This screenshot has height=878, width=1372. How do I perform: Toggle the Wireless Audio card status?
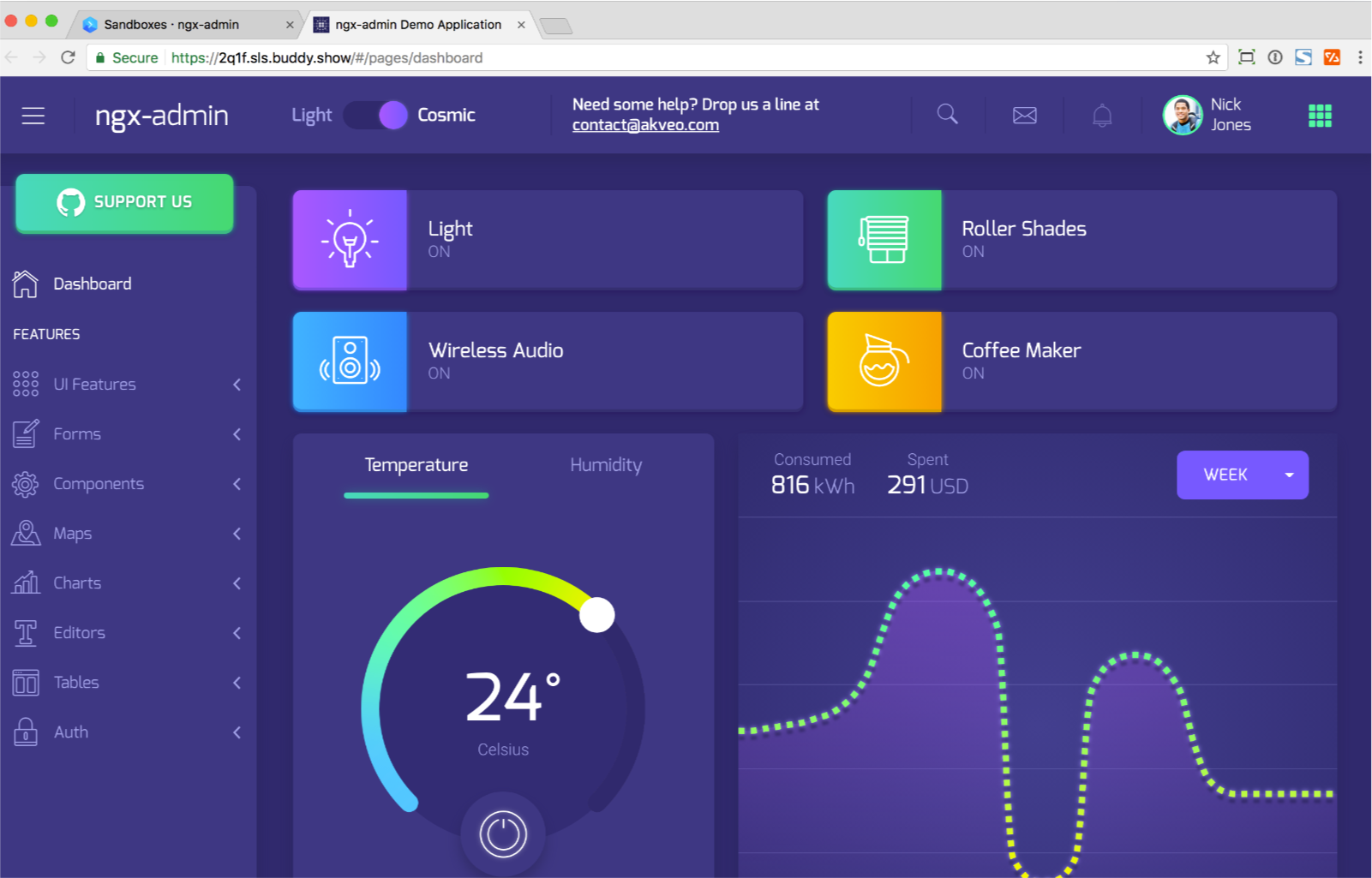(548, 361)
